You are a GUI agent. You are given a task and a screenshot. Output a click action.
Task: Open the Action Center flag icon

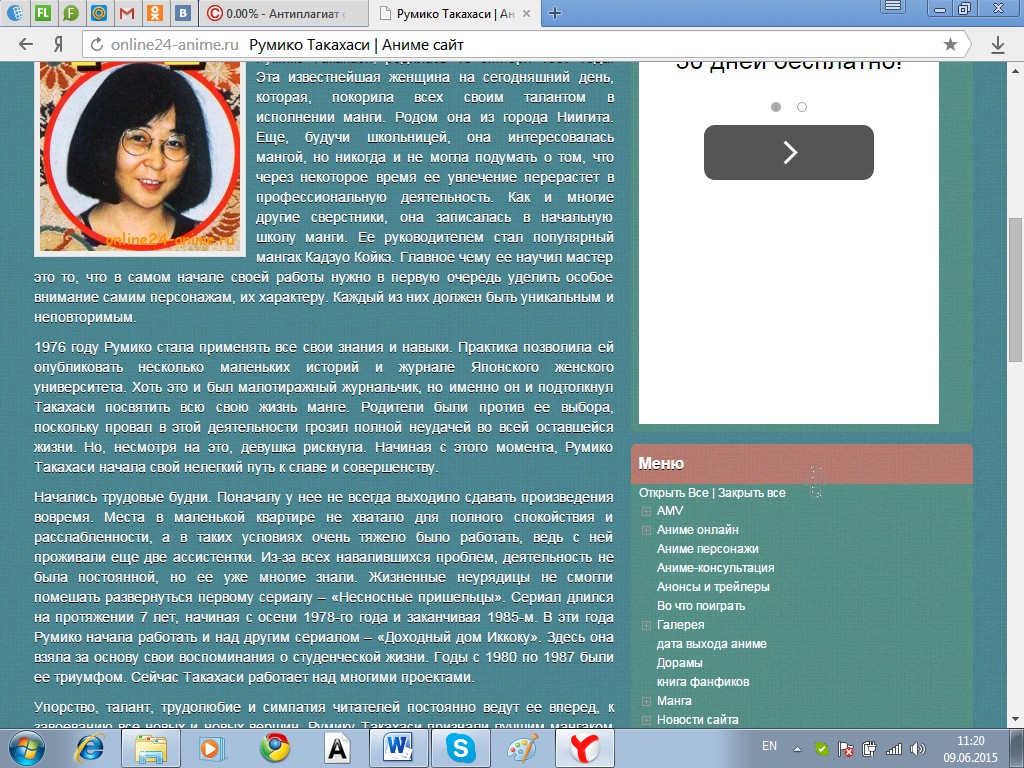(845, 749)
